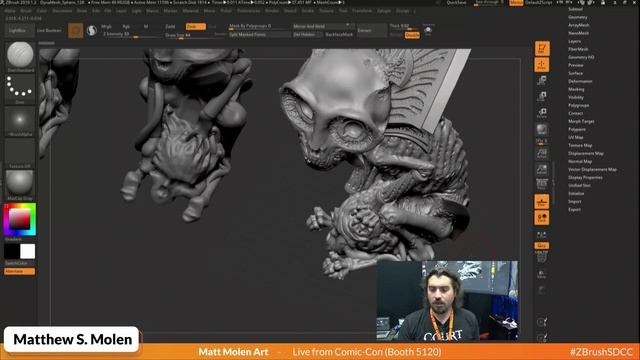The image size is (640, 360).
Task: Expand the Geometry sub-palette
Action: 578,17
